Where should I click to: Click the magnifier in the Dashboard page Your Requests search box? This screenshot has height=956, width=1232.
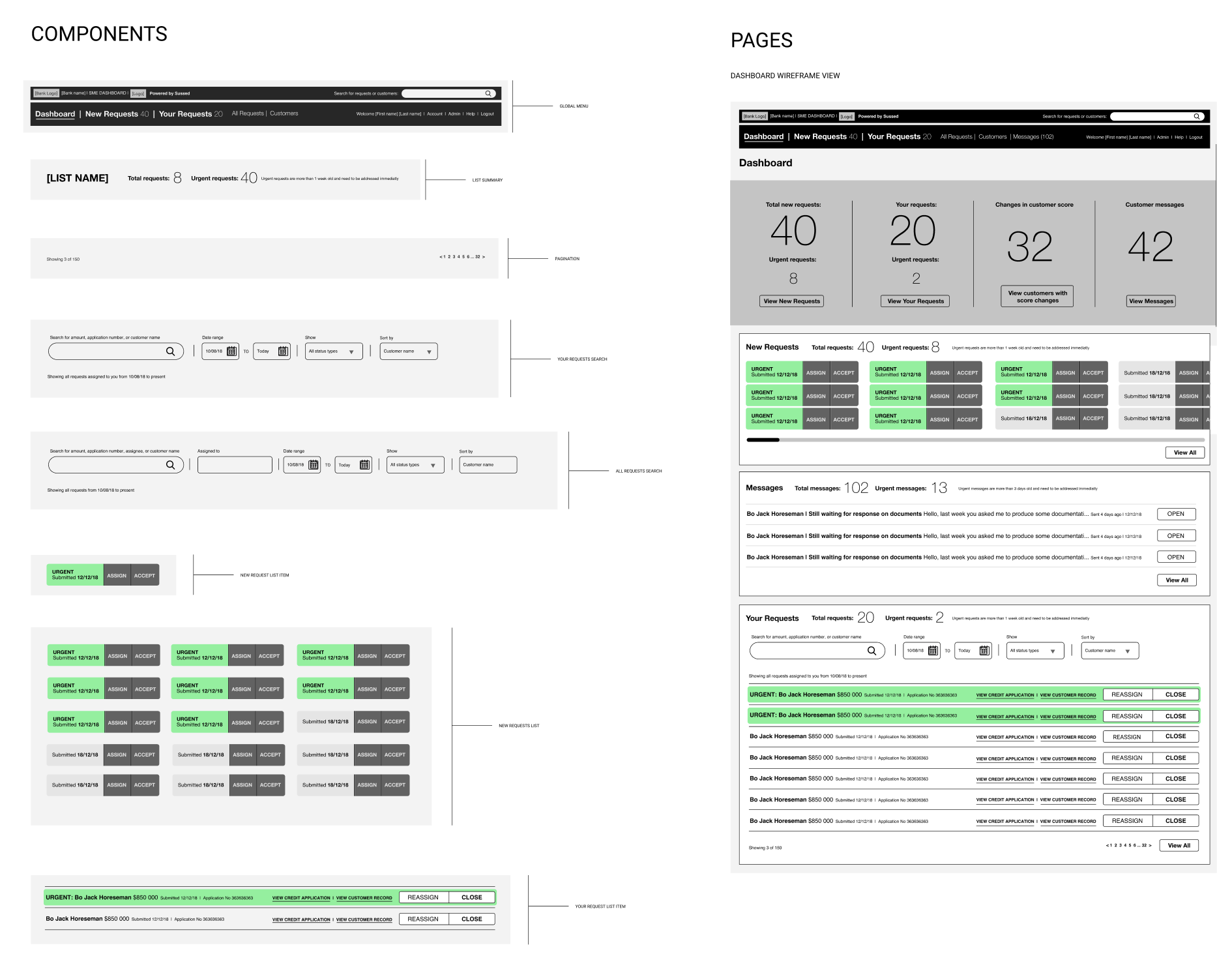pyautogui.click(x=872, y=651)
